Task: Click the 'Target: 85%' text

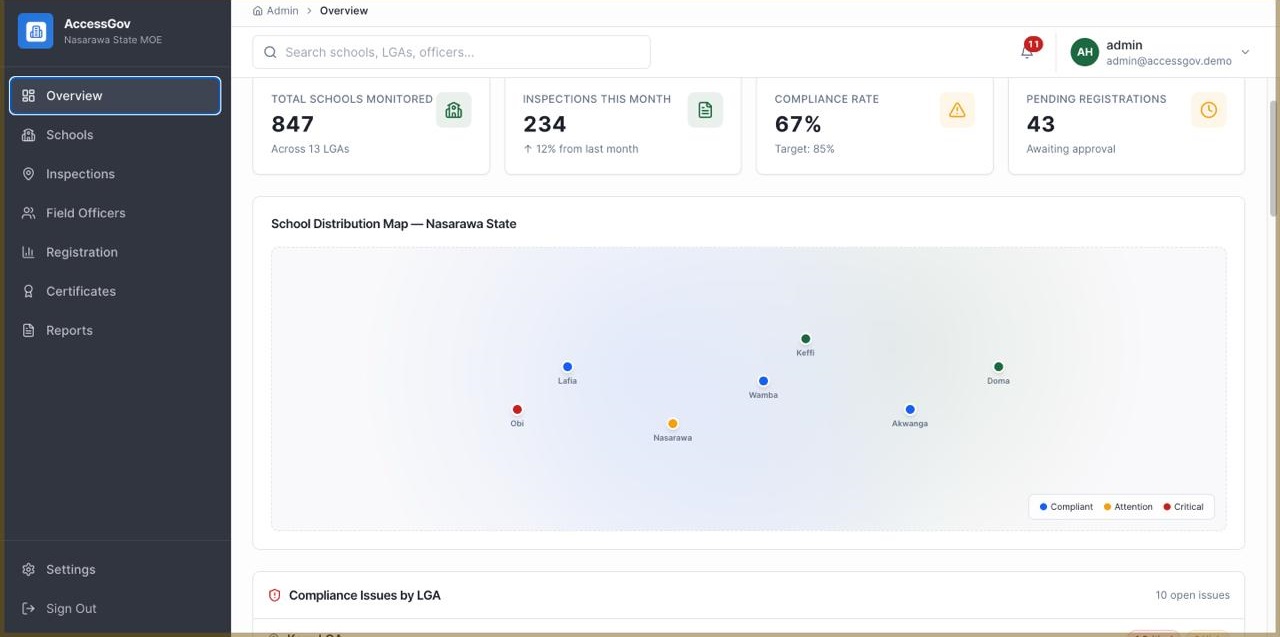Action: pos(805,149)
